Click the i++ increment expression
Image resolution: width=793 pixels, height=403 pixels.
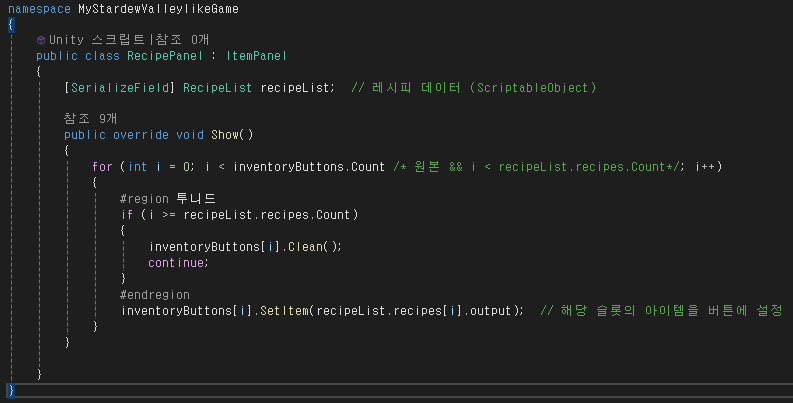[x=707, y=166]
